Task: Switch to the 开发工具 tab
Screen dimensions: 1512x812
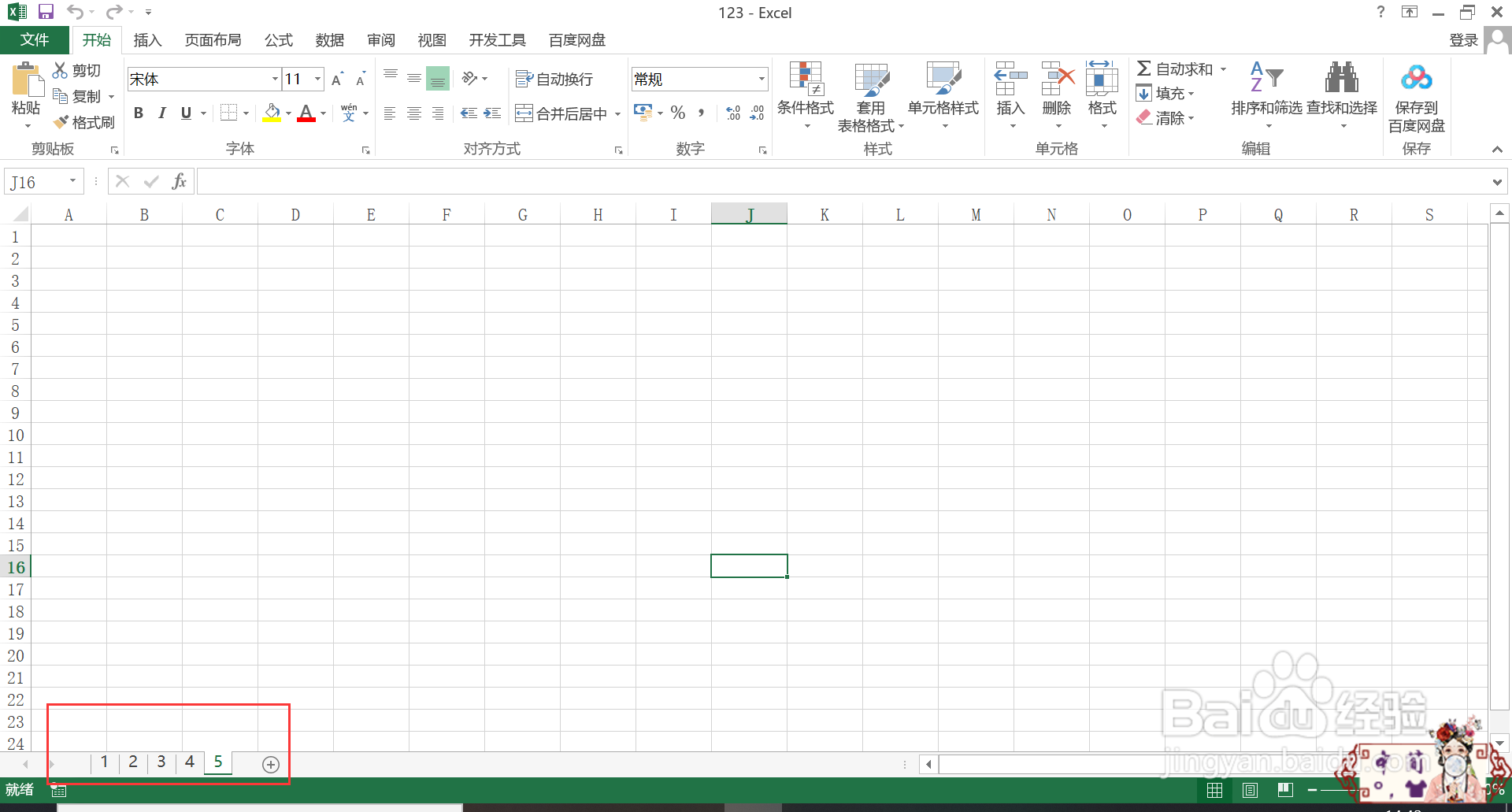Action: coord(497,40)
